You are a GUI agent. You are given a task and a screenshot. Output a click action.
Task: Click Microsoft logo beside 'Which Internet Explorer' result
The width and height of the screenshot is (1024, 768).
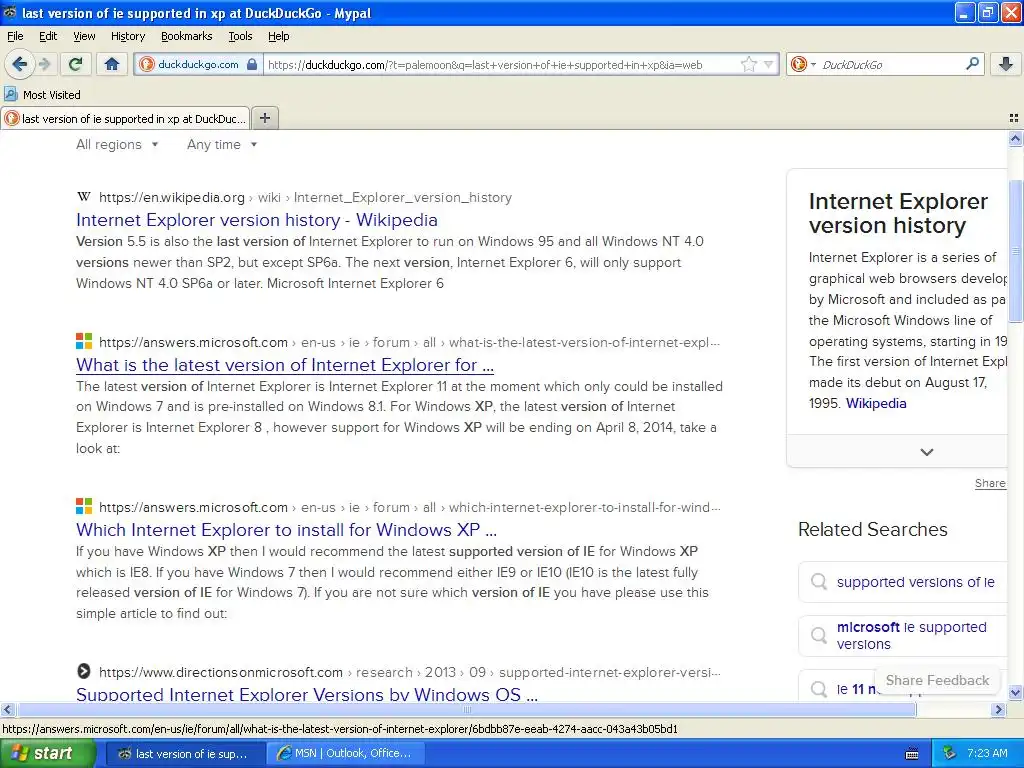[x=84, y=506]
